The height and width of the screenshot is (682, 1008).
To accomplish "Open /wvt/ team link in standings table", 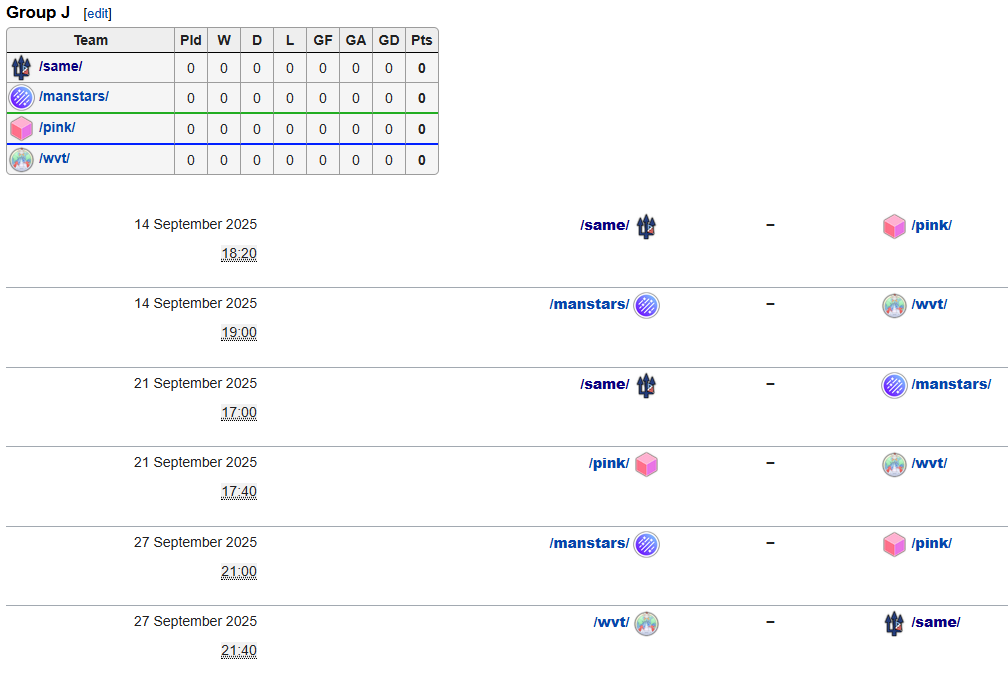I will (x=55, y=158).
